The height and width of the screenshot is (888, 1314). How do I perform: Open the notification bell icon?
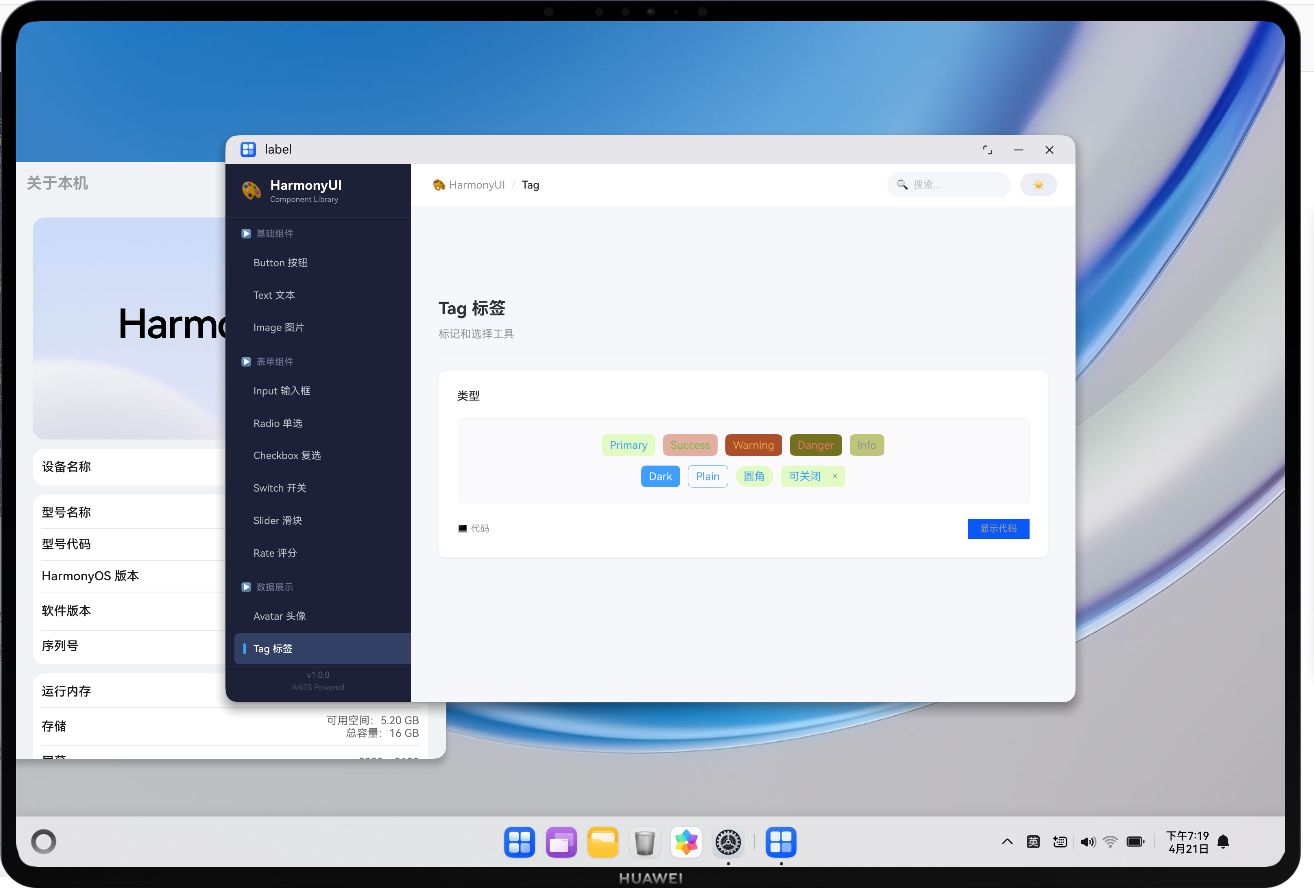(x=1223, y=842)
